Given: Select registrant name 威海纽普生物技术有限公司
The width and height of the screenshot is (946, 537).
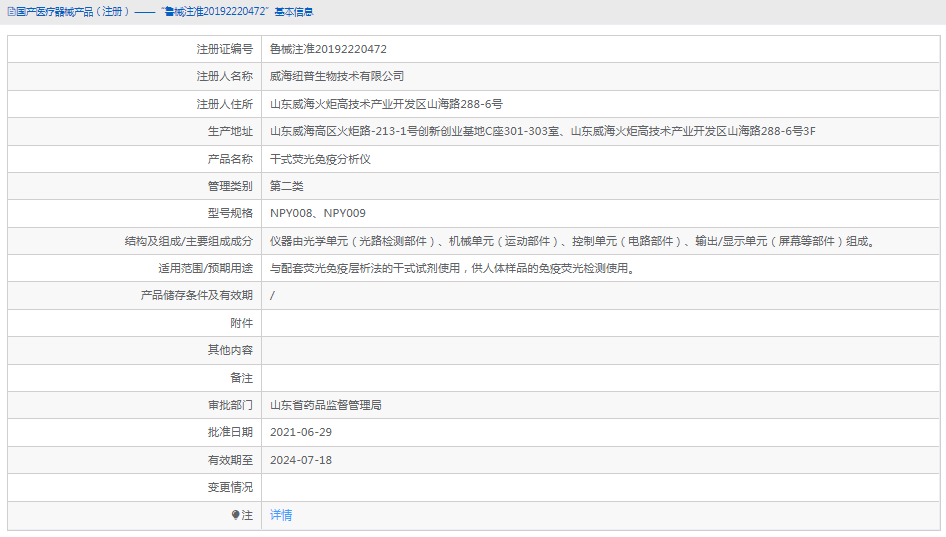Looking at the screenshot, I should 337,77.
